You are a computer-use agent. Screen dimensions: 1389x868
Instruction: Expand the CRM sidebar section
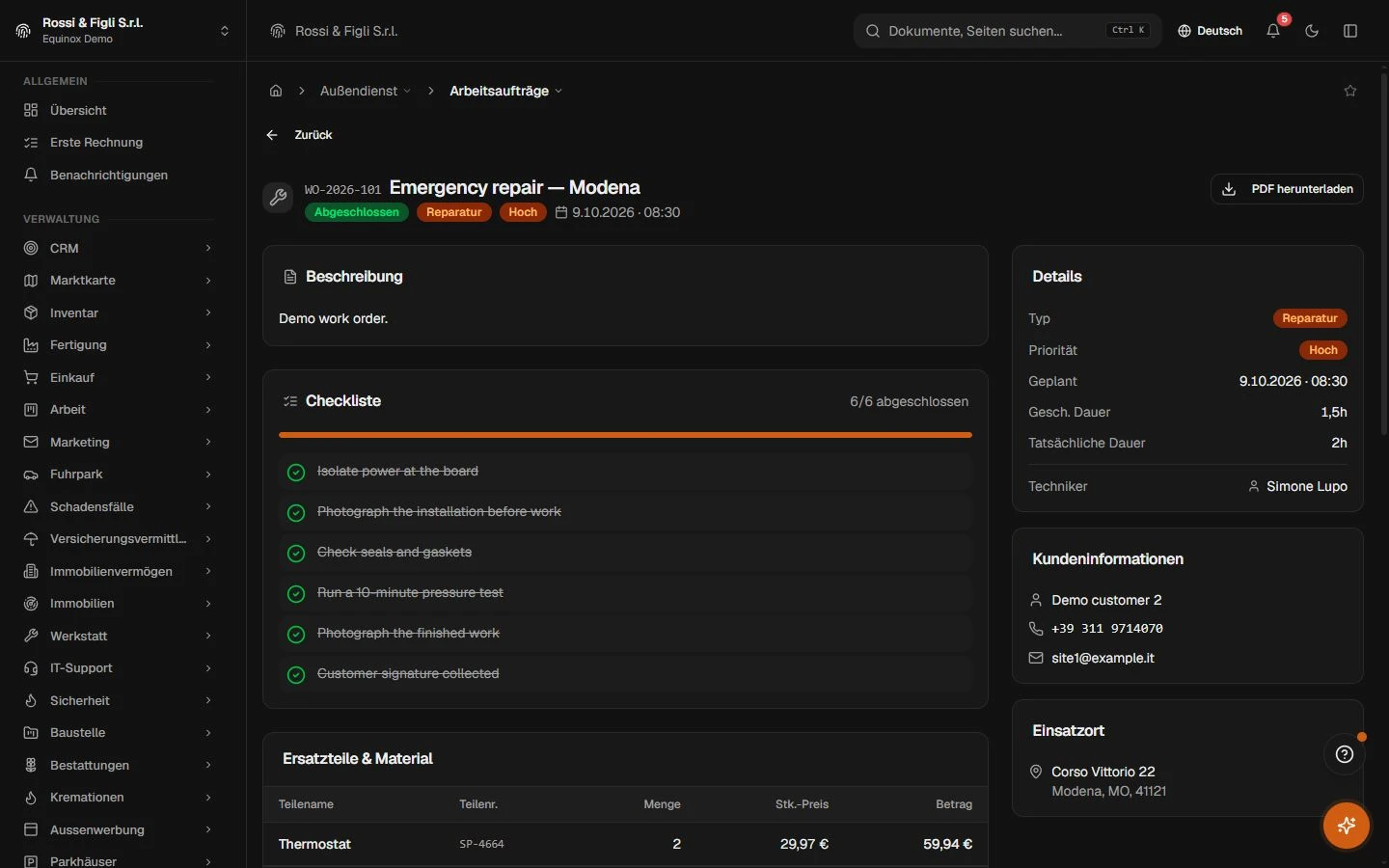point(118,248)
